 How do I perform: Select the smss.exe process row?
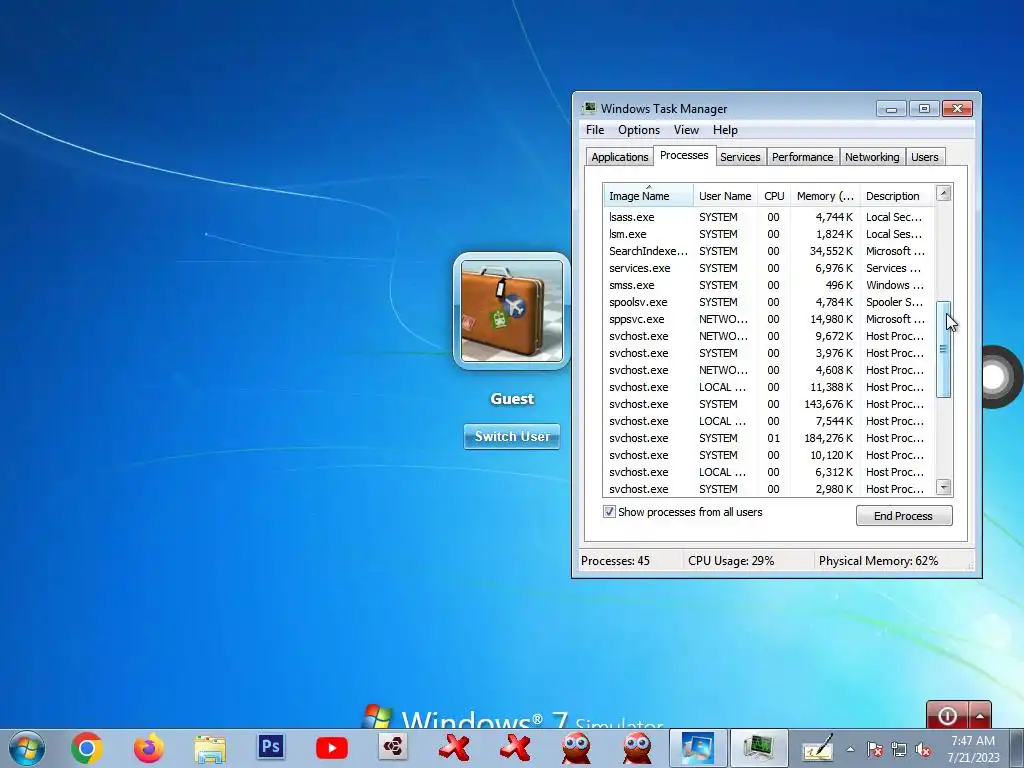(x=769, y=285)
